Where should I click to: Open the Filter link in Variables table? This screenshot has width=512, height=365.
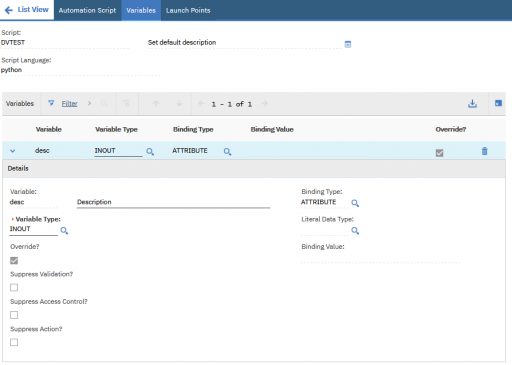(69, 104)
